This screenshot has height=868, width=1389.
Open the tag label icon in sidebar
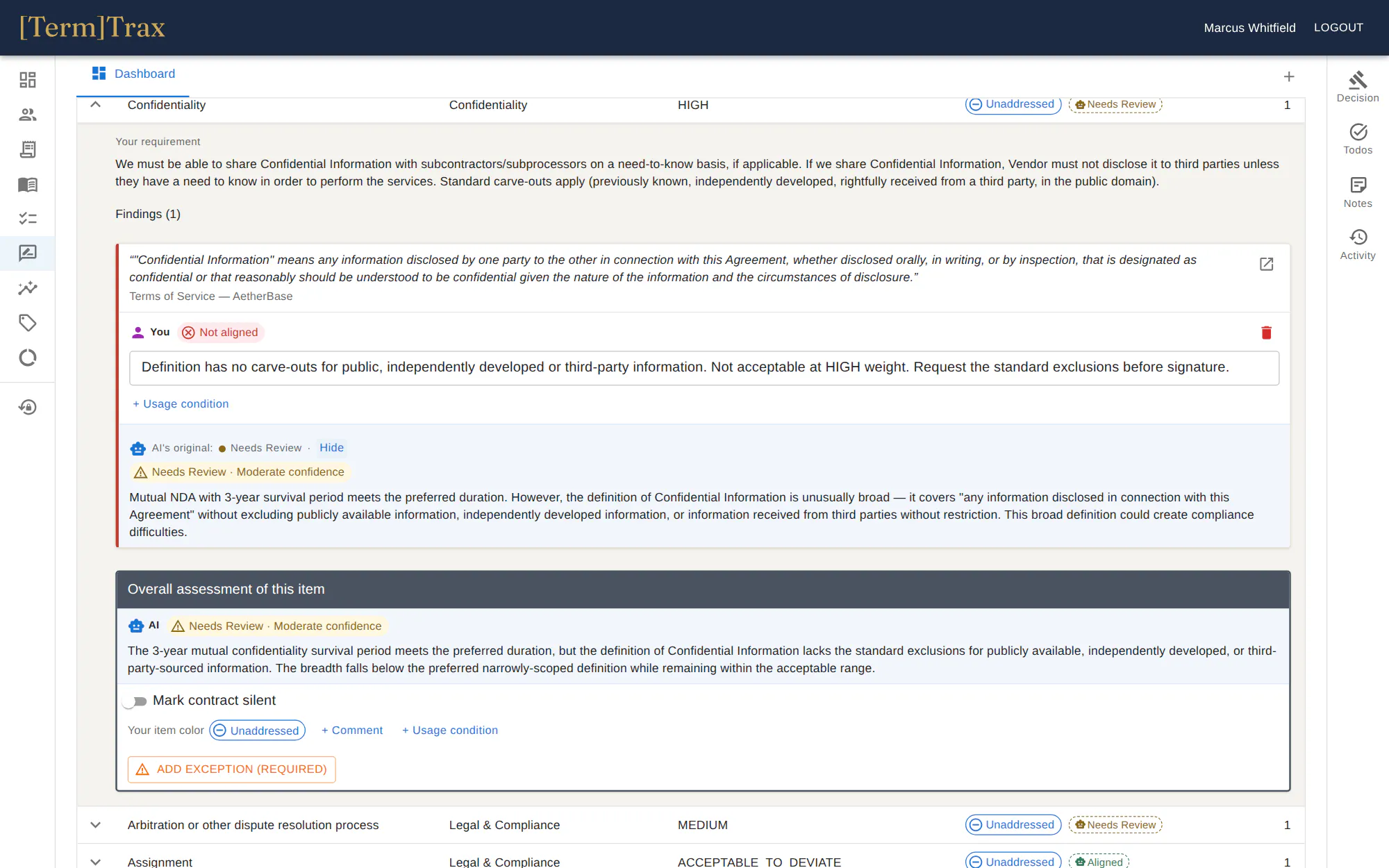coord(28,323)
